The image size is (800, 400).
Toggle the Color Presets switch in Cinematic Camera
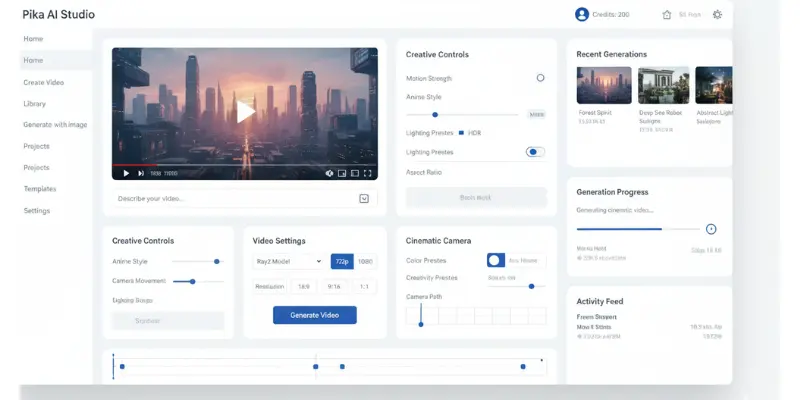[495, 260]
